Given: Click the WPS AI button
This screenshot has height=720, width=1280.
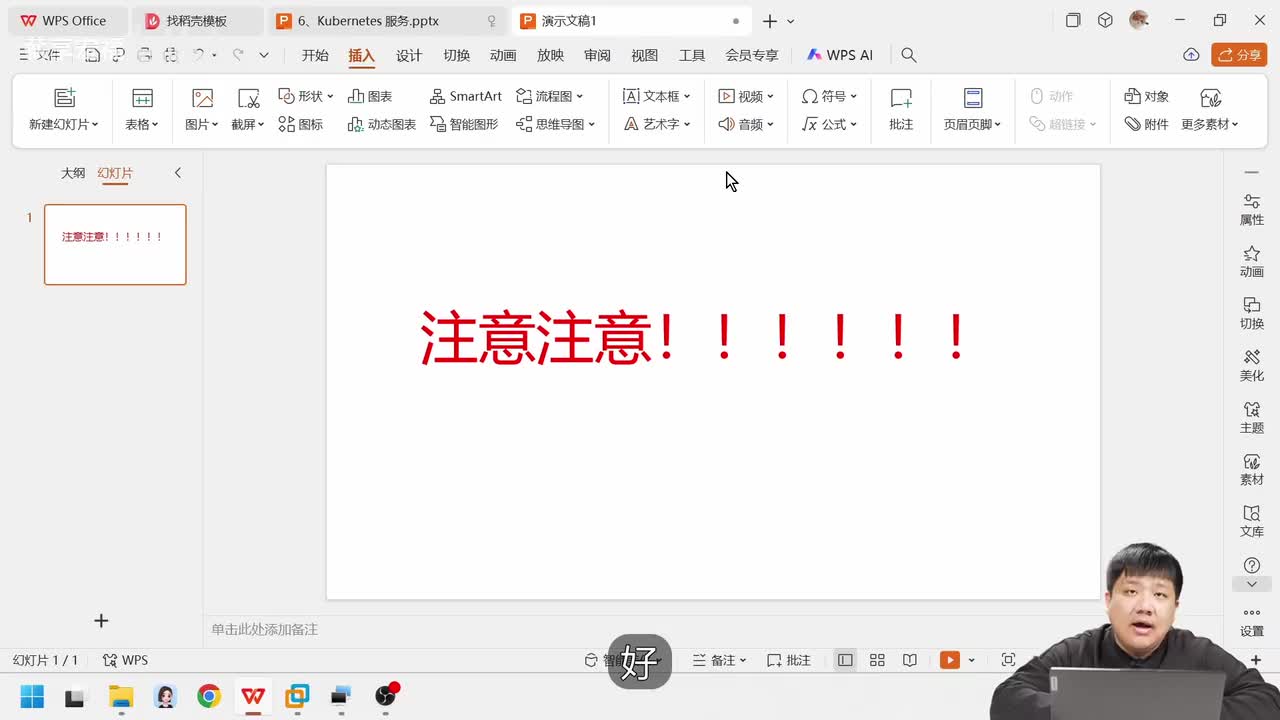Looking at the screenshot, I should [x=840, y=55].
